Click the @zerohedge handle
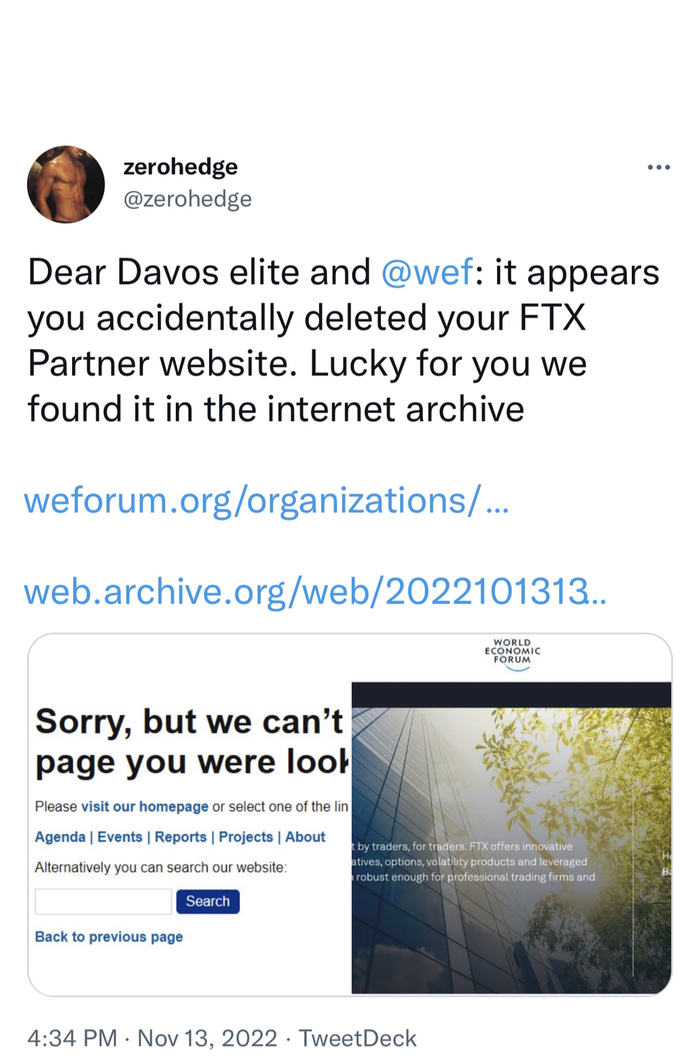The width and height of the screenshot is (700, 1064). [x=187, y=199]
